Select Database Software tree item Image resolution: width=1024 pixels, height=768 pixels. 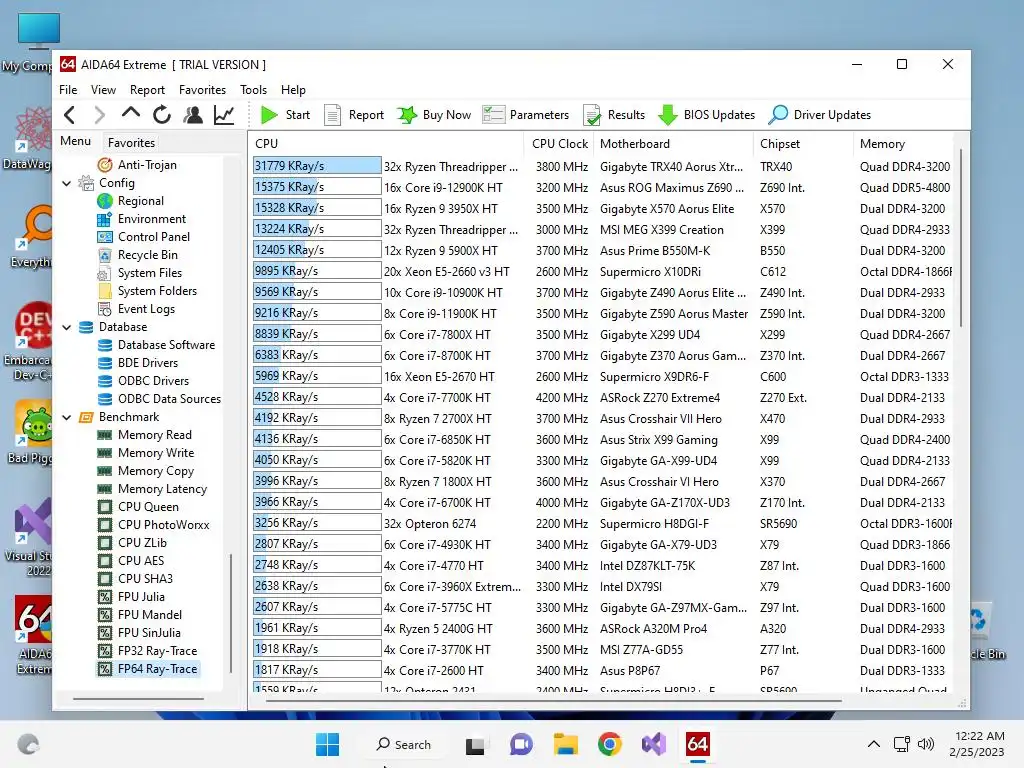click(x=156, y=345)
